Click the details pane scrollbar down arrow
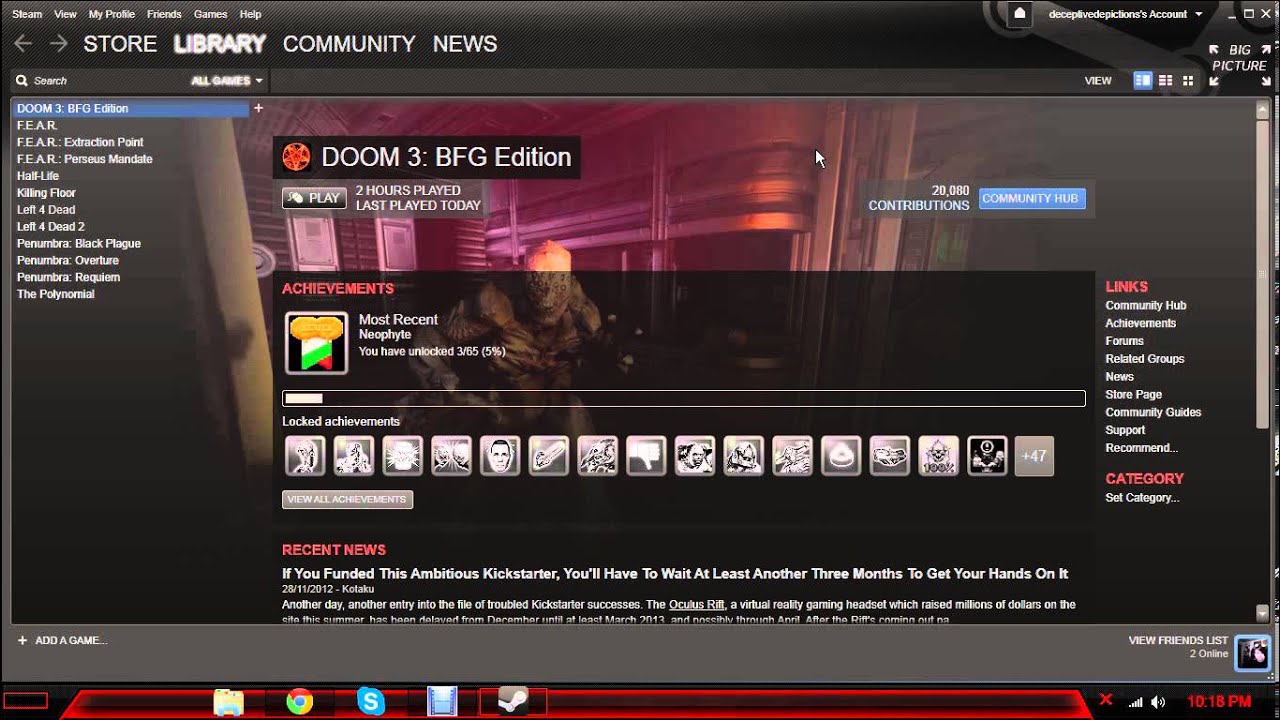This screenshot has height=720, width=1280. coord(1262,613)
